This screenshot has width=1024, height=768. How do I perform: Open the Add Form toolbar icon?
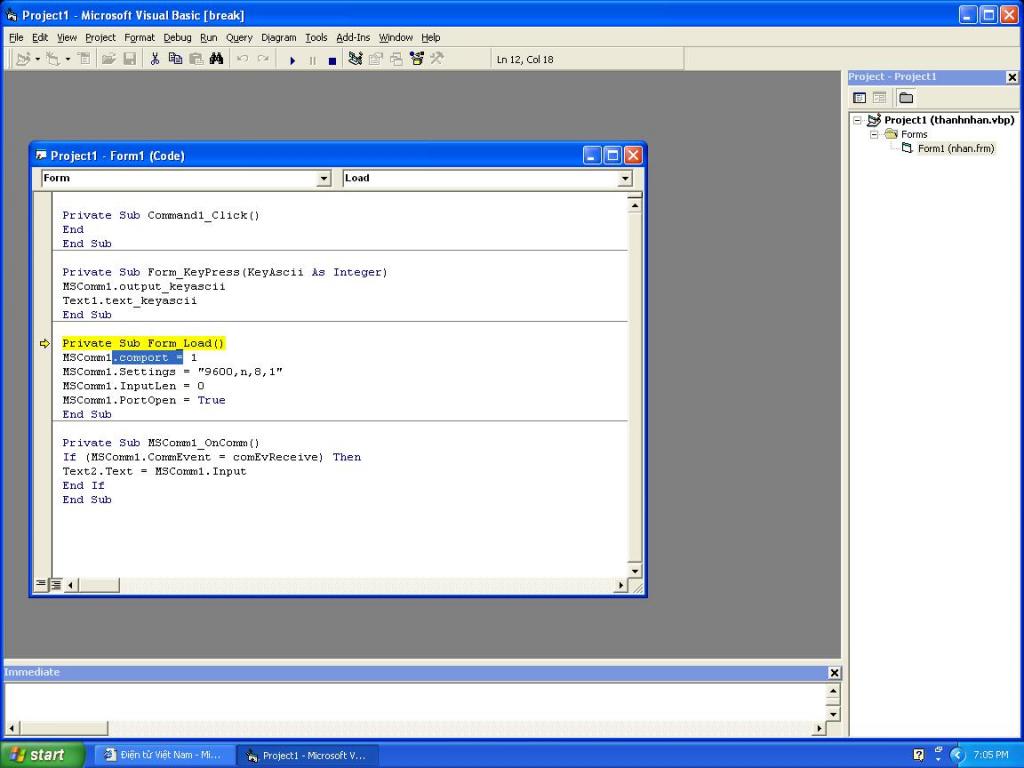point(53,59)
